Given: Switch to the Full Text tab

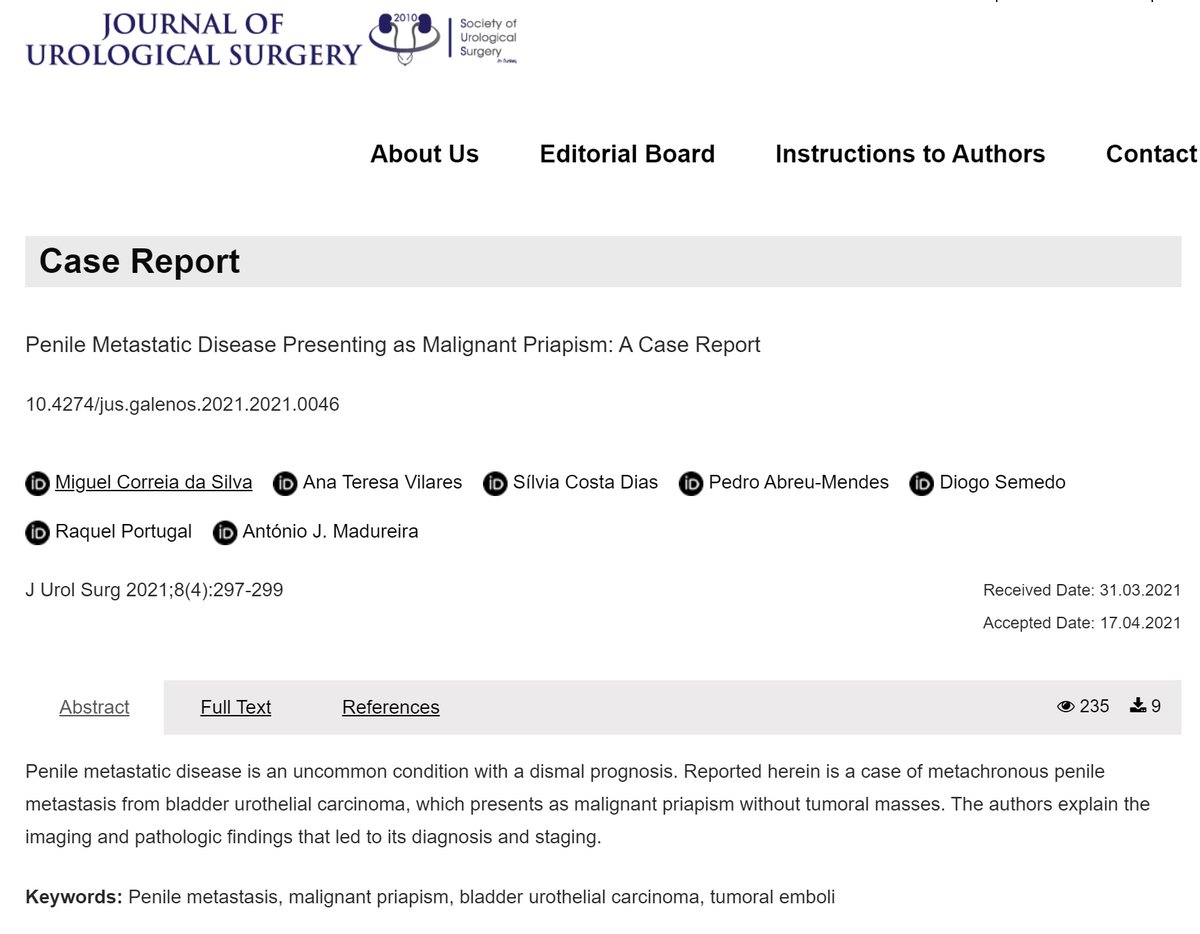Looking at the screenshot, I should click(x=236, y=707).
